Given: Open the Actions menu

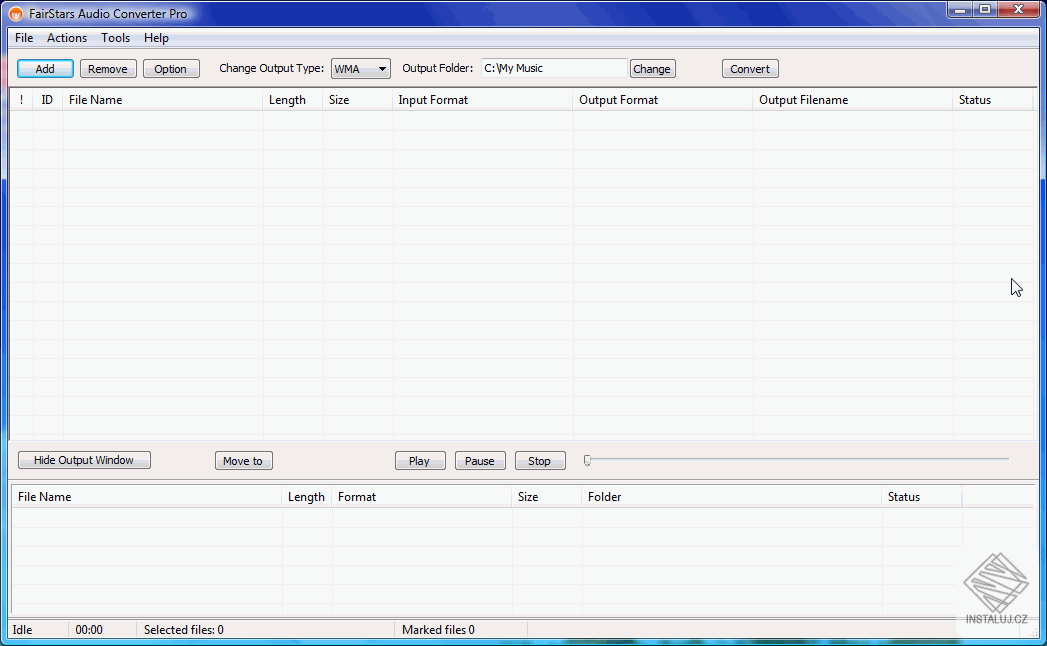Looking at the screenshot, I should click(67, 38).
